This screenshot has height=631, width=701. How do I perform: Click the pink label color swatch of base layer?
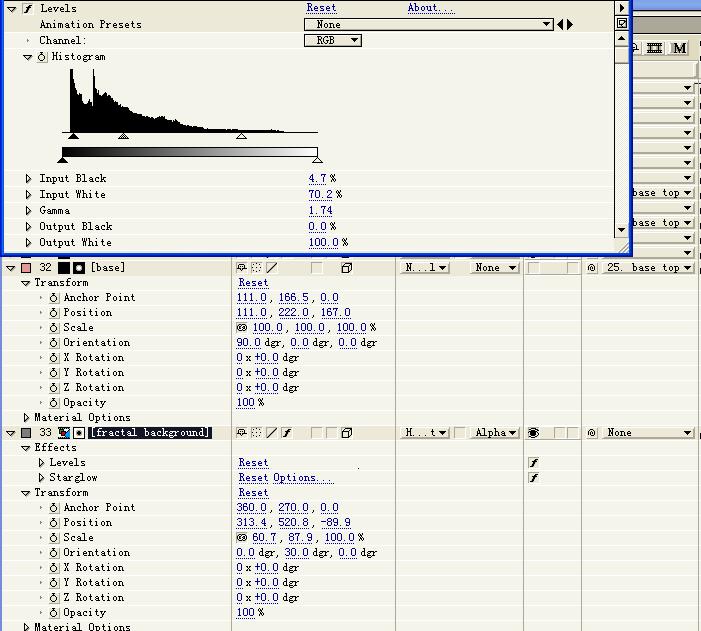click(x=26, y=267)
